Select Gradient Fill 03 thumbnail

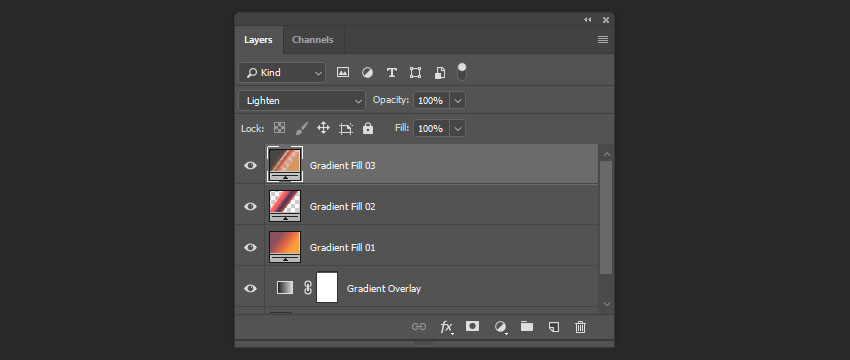[x=285, y=165]
